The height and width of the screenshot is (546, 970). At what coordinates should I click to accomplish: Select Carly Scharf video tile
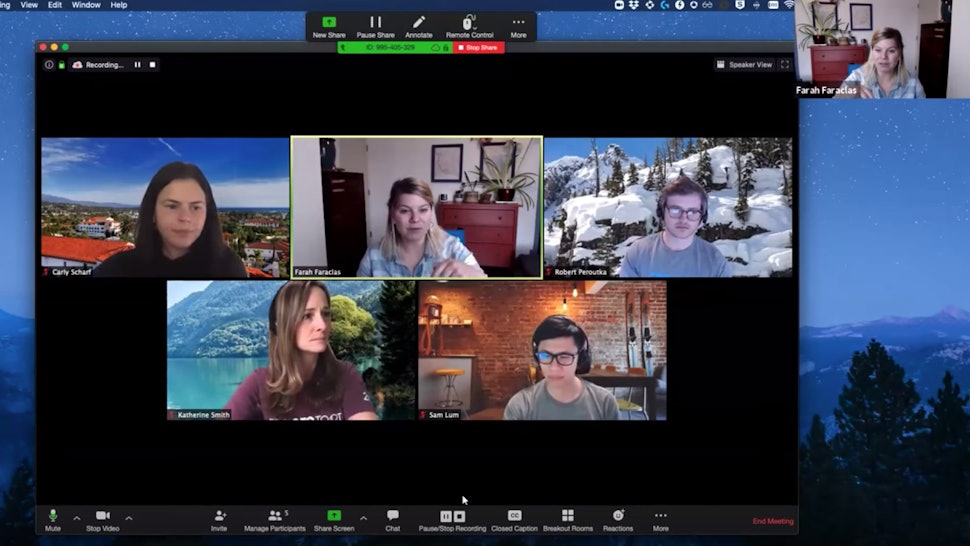[165, 207]
